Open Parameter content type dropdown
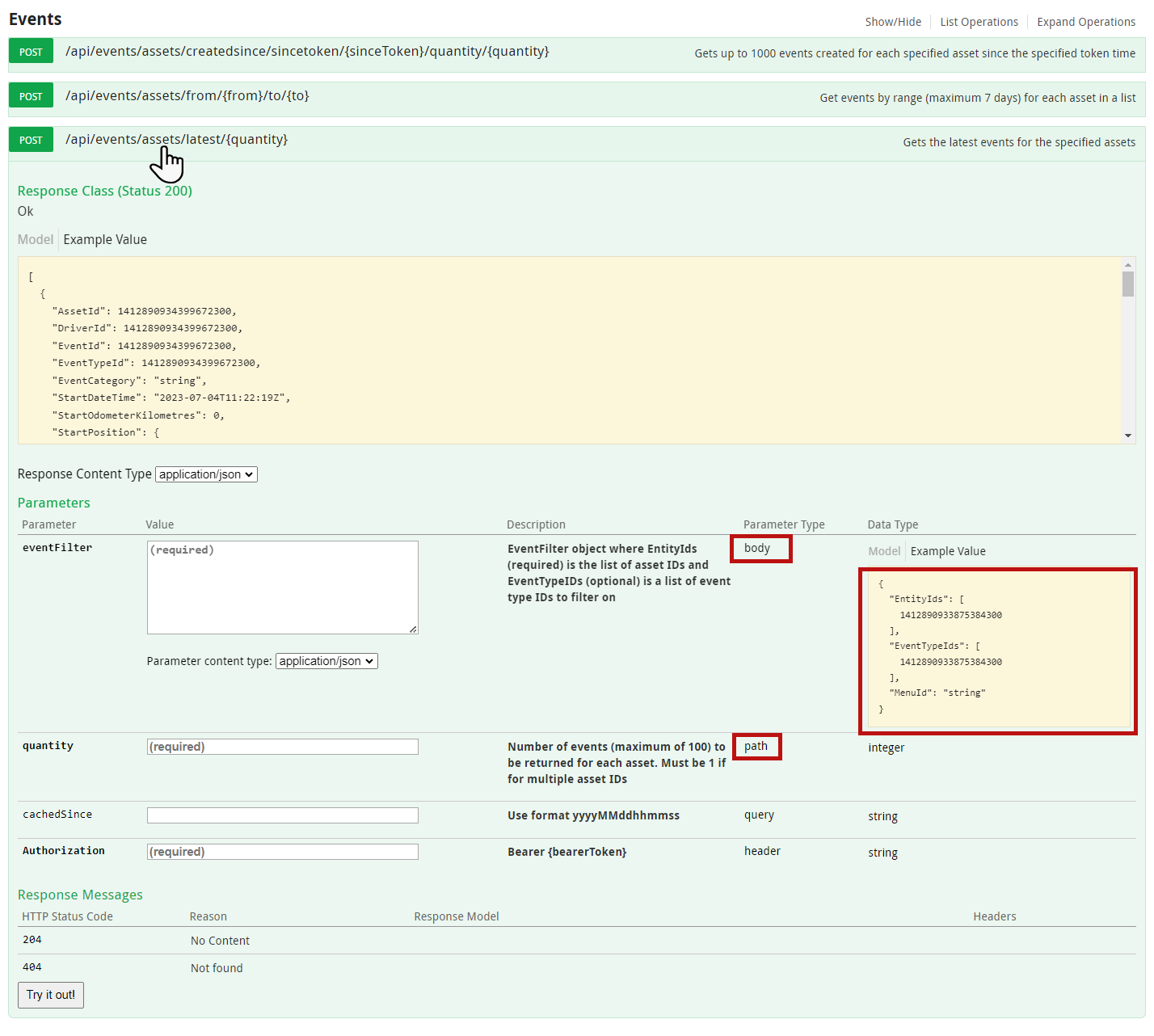Viewport: 1154px width, 1036px height. click(x=326, y=661)
